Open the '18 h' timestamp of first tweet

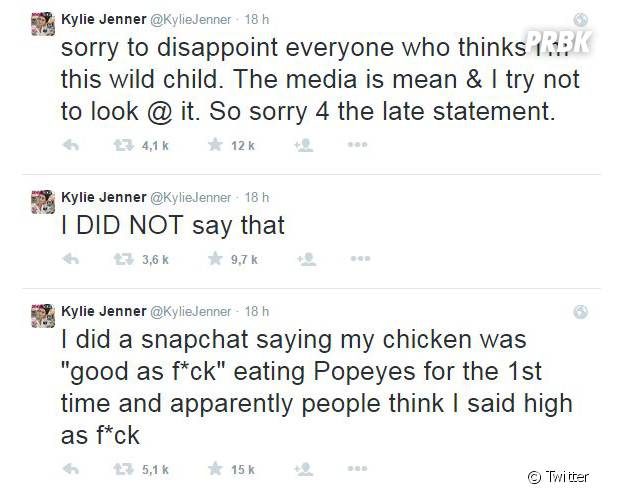(x=257, y=20)
